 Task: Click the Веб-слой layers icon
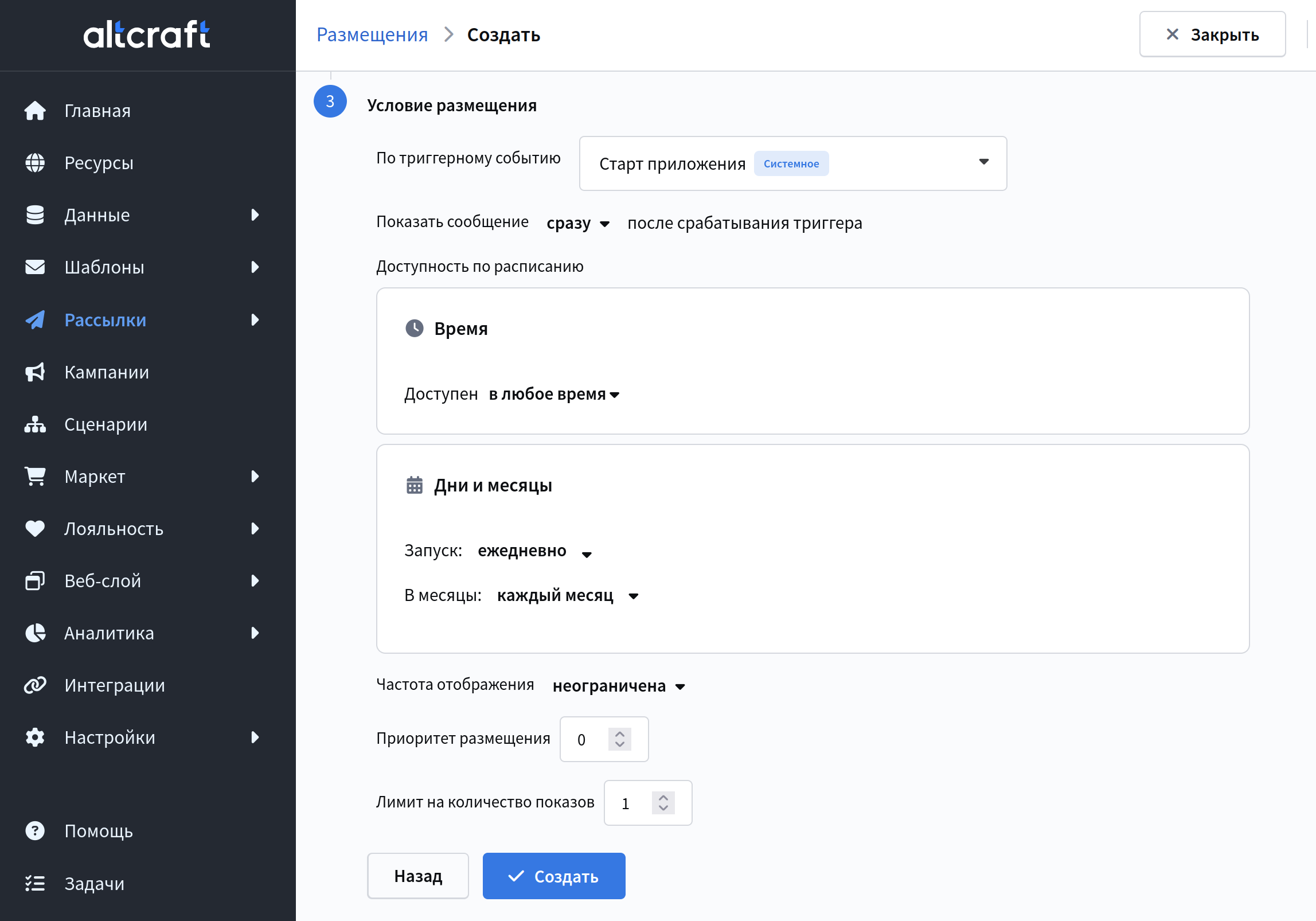click(35, 581)
